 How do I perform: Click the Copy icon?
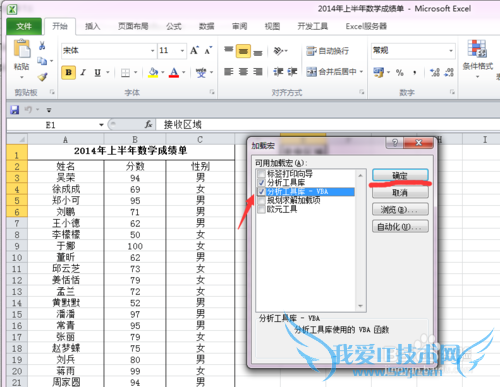pos(42,61)
